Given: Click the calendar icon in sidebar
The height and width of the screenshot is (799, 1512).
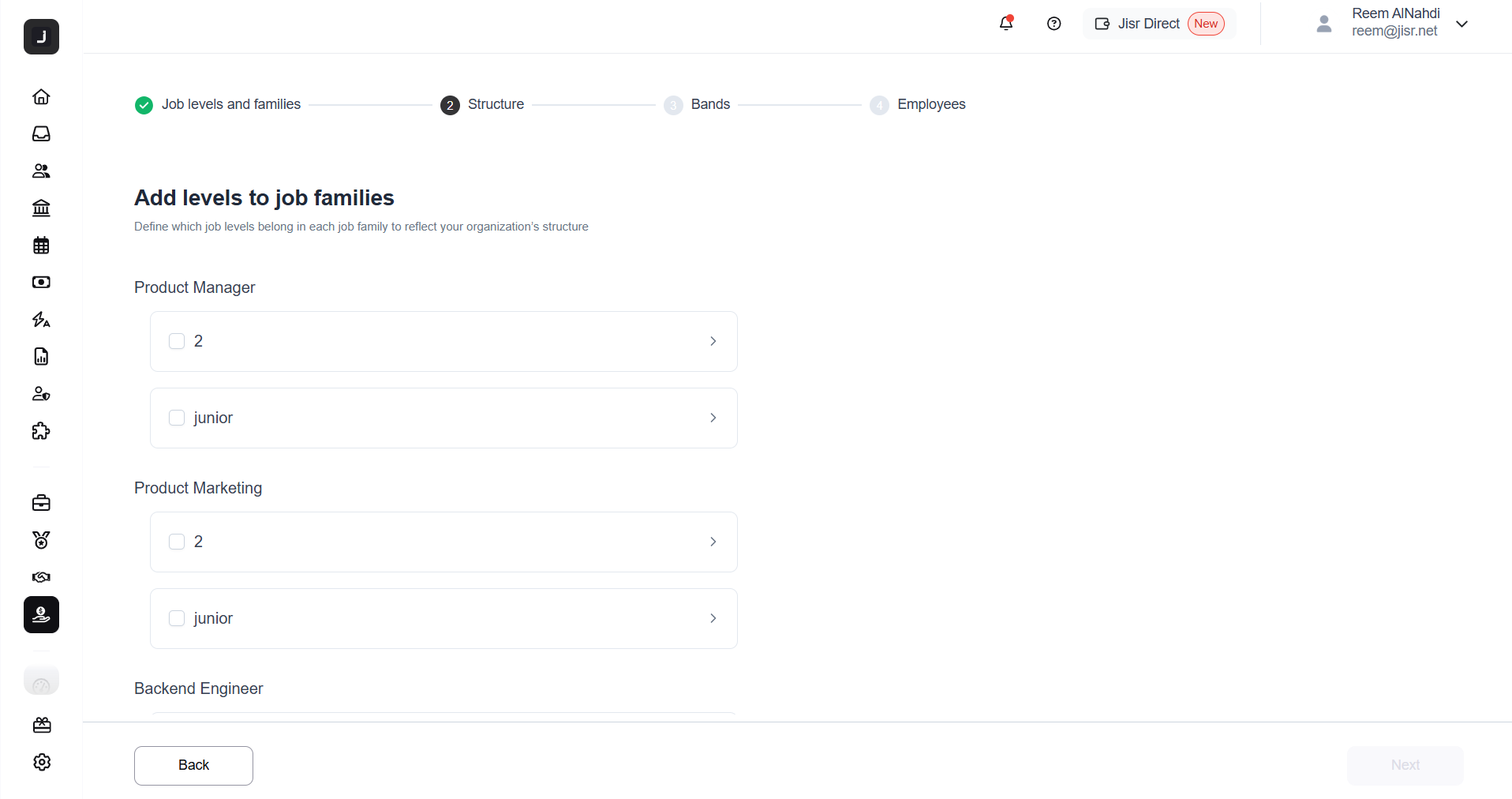Looking at the screenshot, I should 41,246.
